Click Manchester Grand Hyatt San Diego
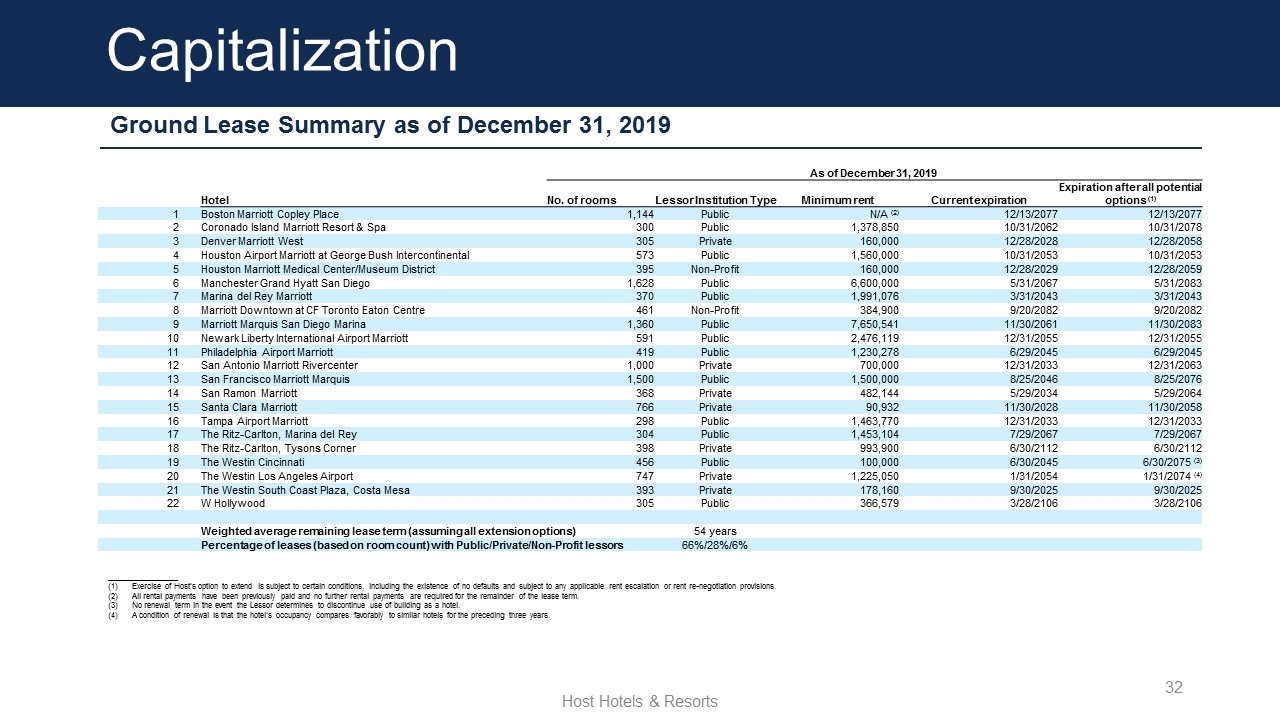The width and height of the screenshot is (1280, 720). pyautogui.click(x=285, y=283)
